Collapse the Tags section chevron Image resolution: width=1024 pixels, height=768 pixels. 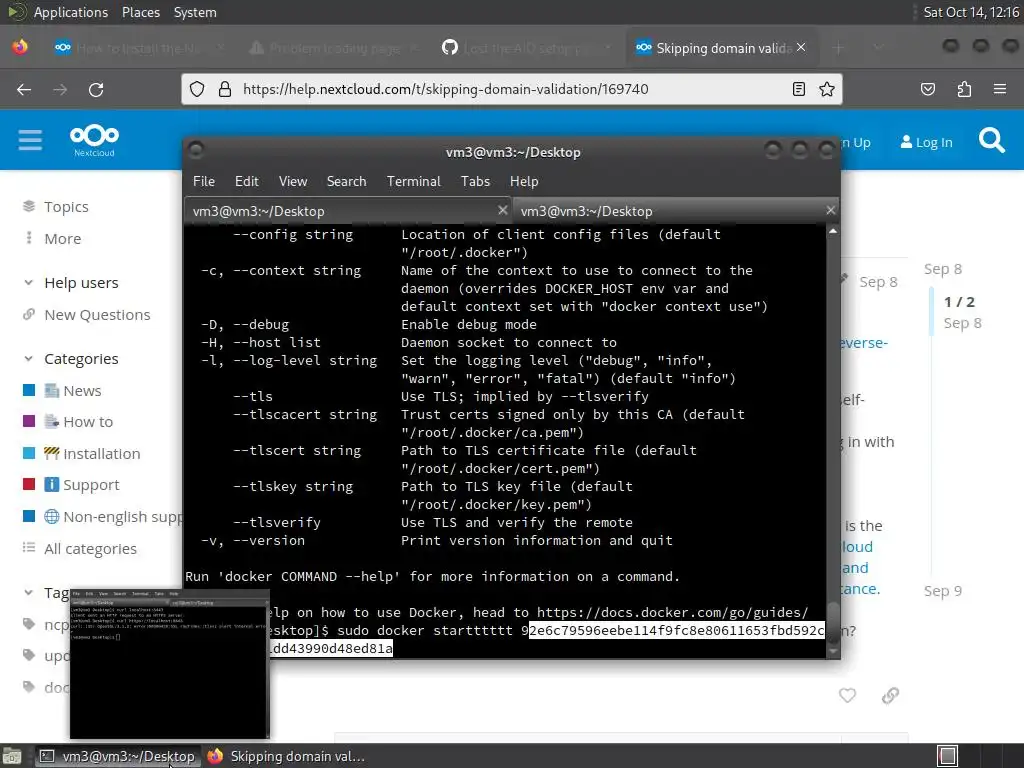coord(28,592)
